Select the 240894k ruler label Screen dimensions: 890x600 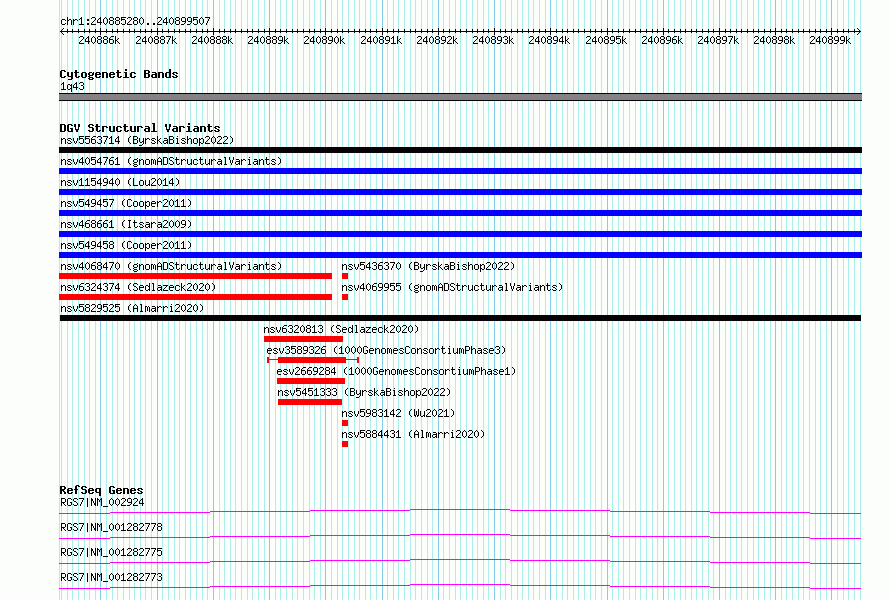tap(549, 40)
